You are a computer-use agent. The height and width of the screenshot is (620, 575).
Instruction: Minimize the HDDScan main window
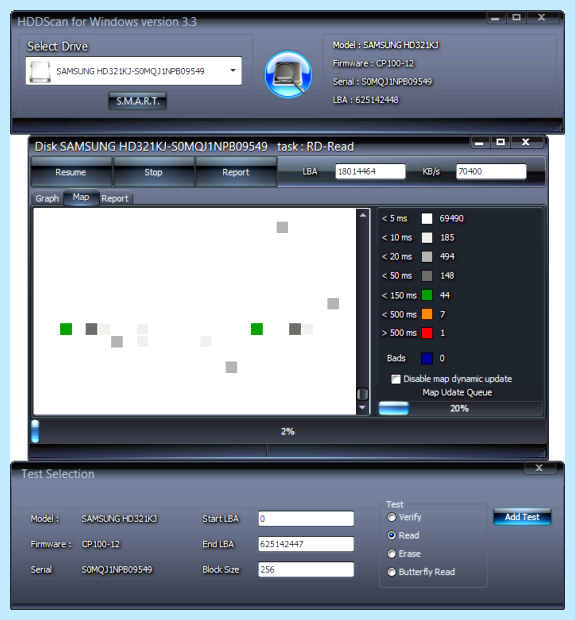coord(495,18)
